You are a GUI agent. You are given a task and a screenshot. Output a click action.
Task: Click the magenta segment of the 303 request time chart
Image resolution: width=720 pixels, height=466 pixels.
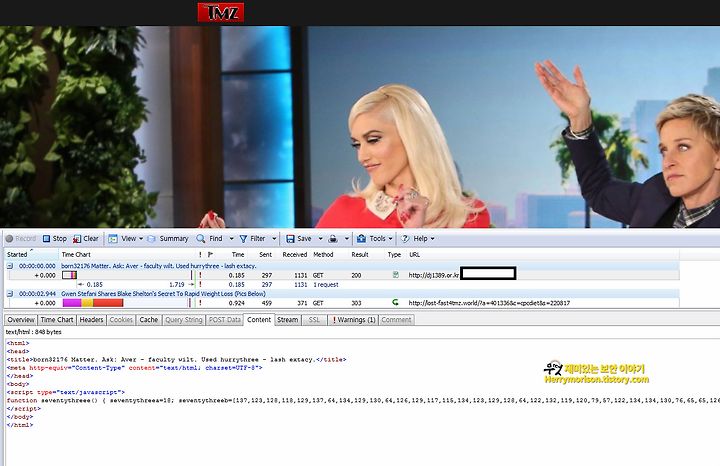pyautogui.click(x=72, y=303)
